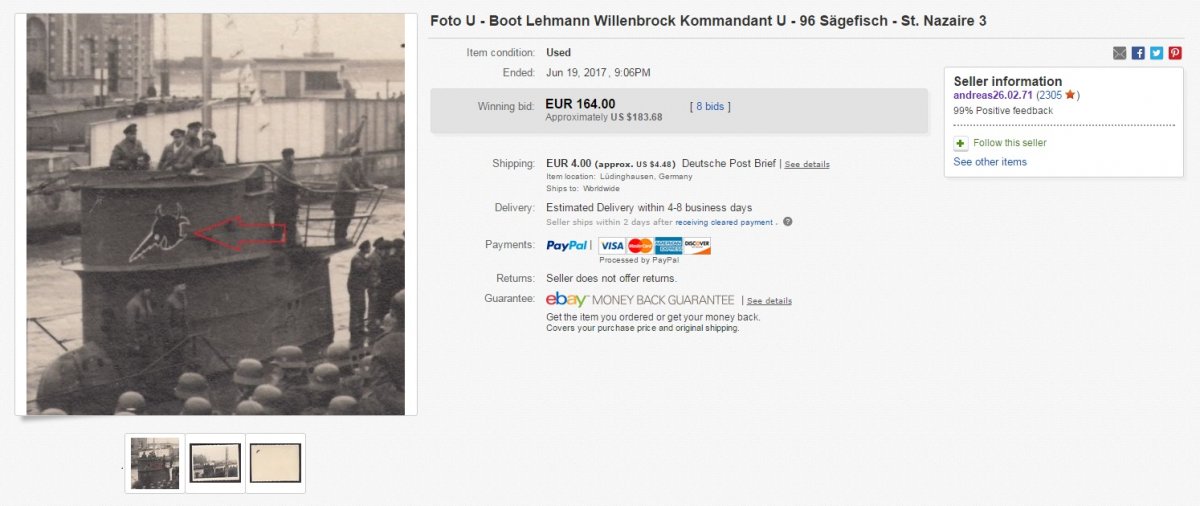This screenshot has height=506, width=1200.
Task: Select the first photo thumbnail
Action: pos(155,463)
